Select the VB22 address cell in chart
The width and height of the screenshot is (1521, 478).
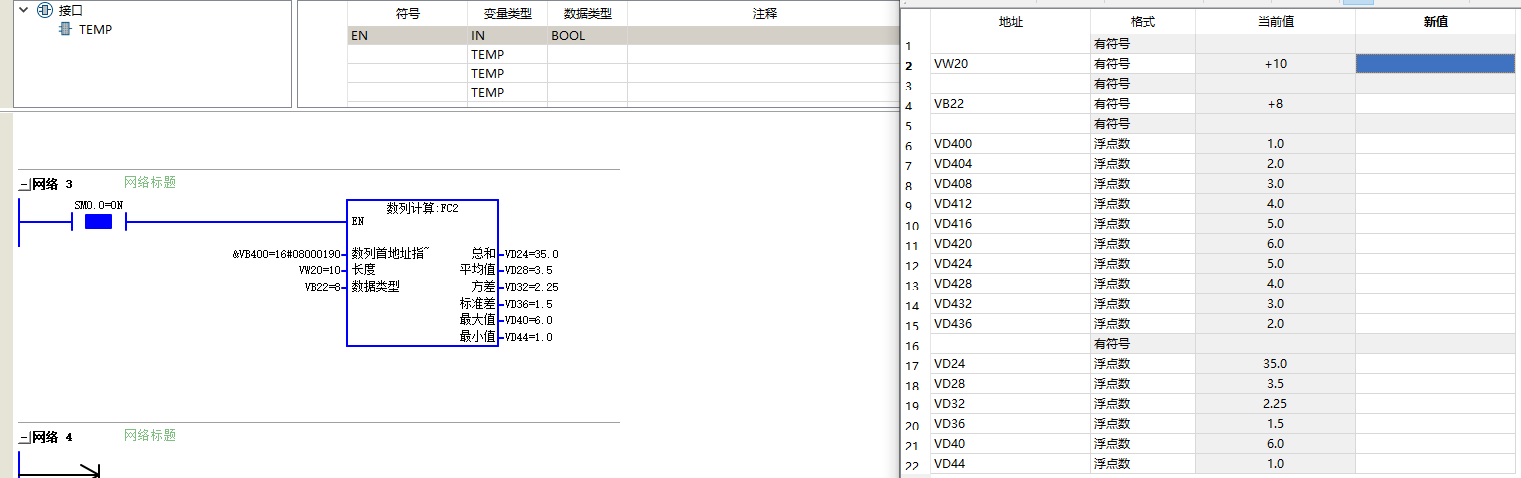(x=1010, y=104)
